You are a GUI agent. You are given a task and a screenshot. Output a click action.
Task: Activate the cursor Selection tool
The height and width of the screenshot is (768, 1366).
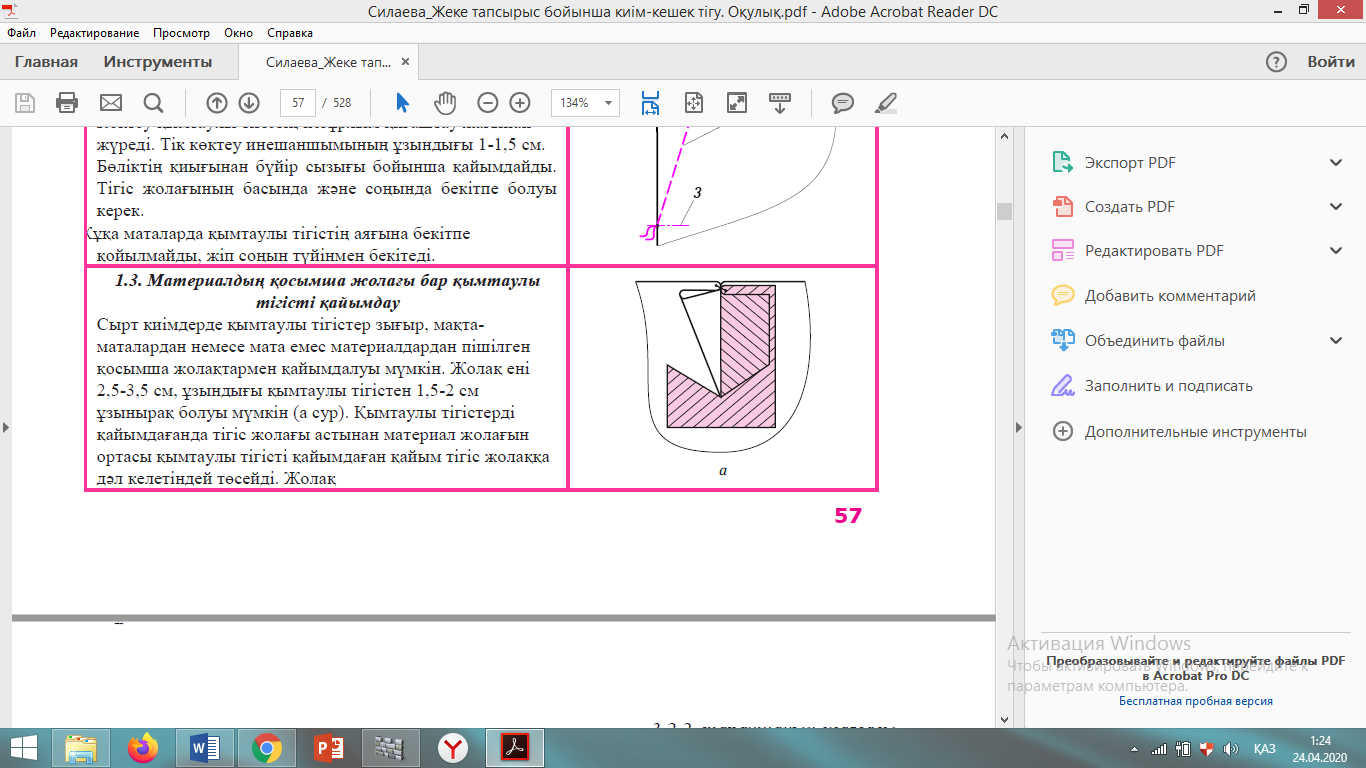tap(402, 102)
